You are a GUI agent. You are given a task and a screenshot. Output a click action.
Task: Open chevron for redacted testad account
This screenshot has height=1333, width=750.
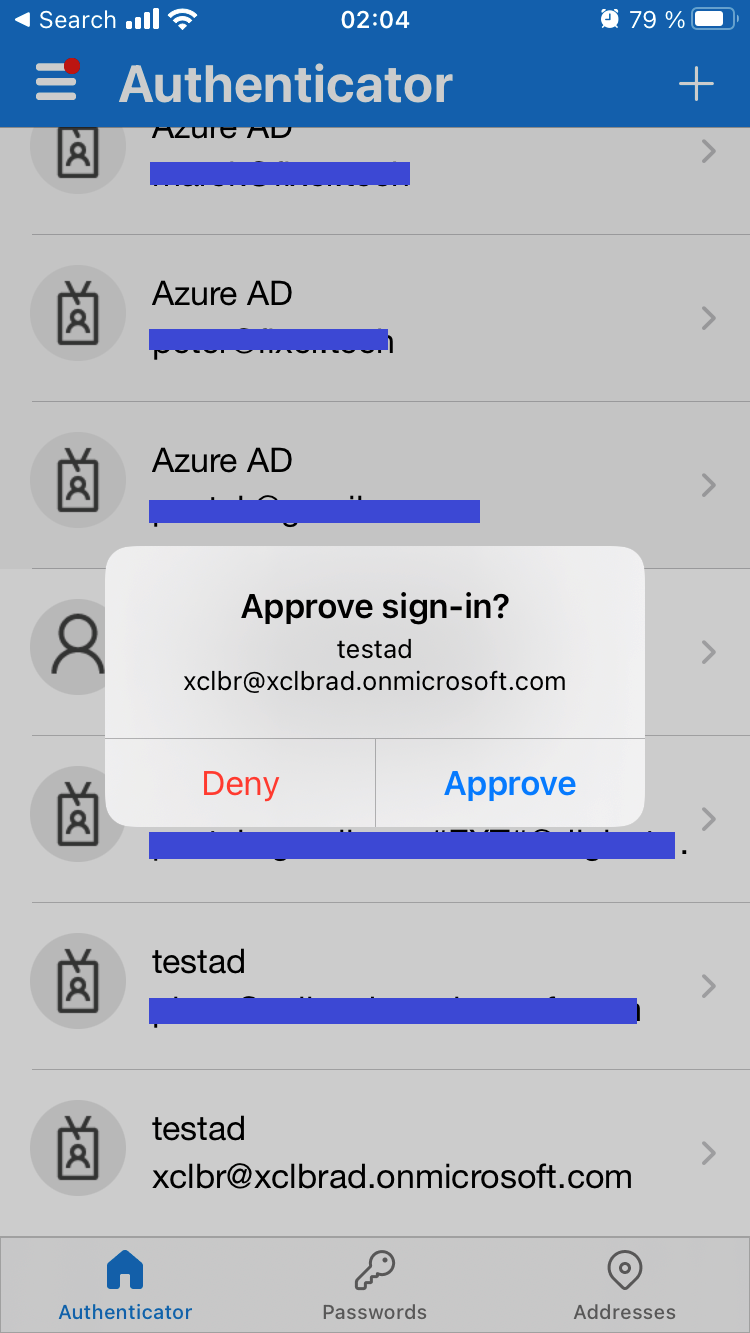point(709,986)
